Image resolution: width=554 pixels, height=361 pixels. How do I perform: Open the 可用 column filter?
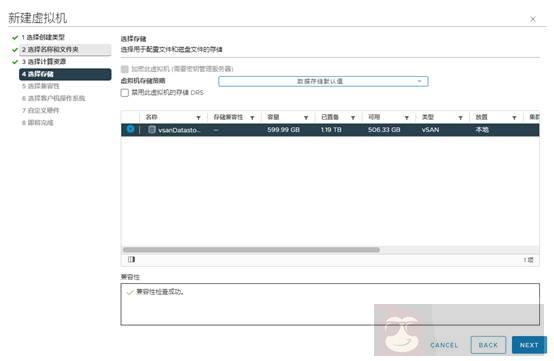coord(407,118)
